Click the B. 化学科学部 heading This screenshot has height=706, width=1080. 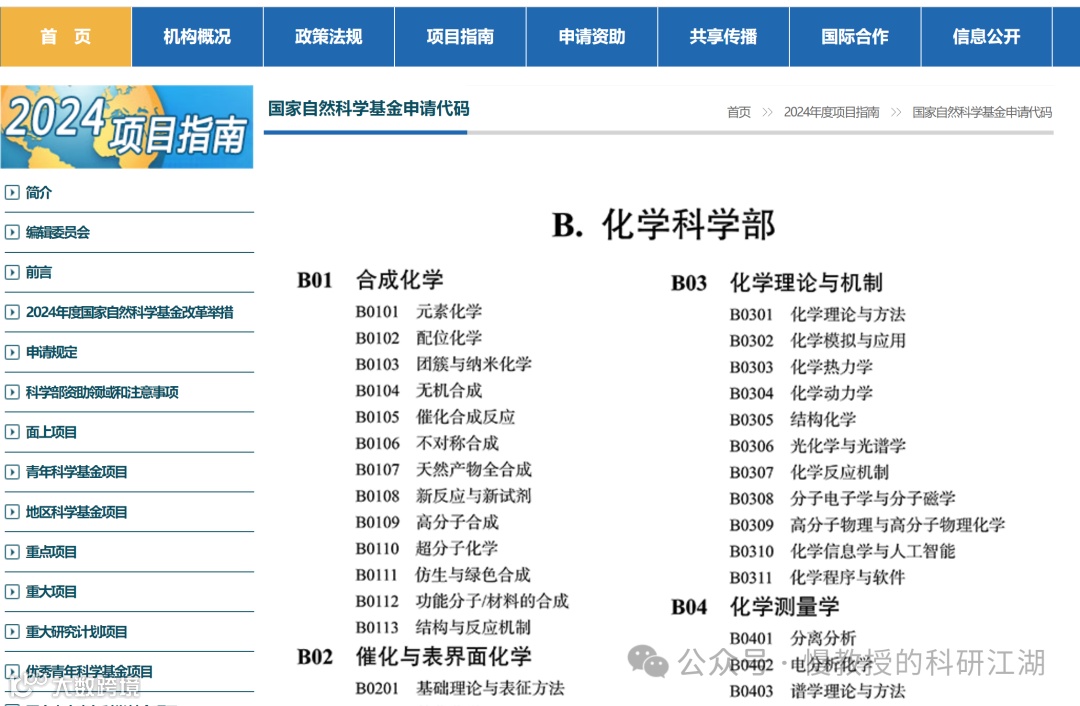coord(663,225)
